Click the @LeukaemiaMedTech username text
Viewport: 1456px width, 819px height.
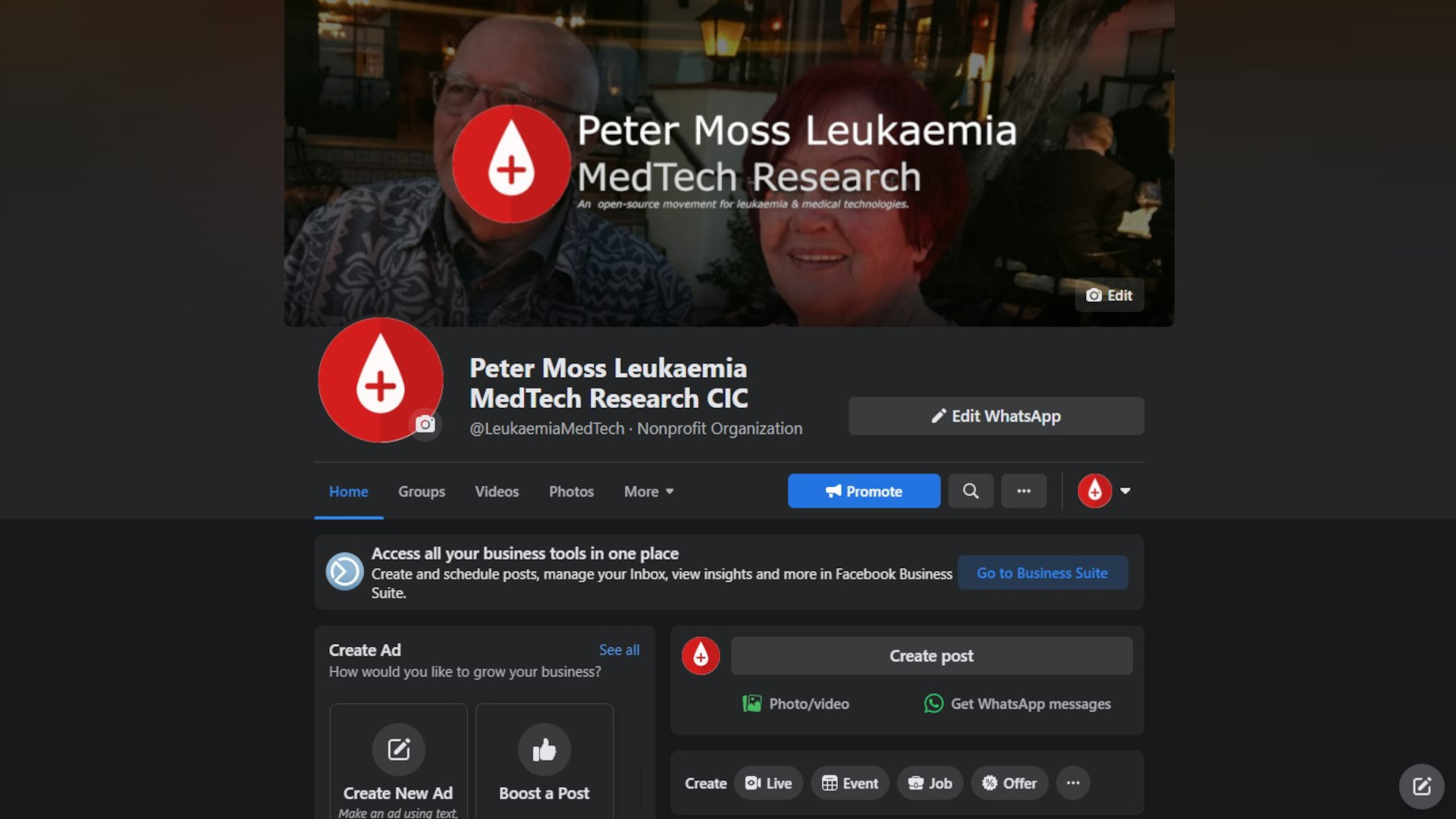(547, 428)
